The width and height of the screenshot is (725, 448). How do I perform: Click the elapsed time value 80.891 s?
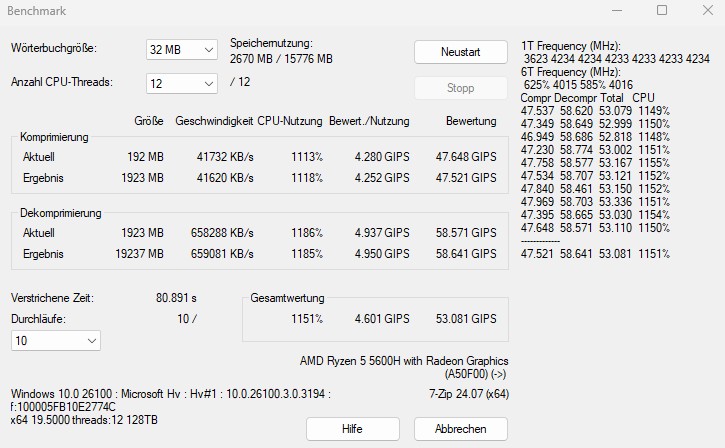[x=176, y=298]
